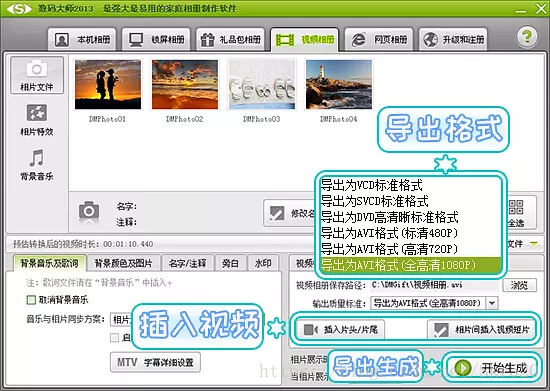Click the 礼品包相册 gift box icon
This screenshot has height=391, width=550.
tap(207, 40)
